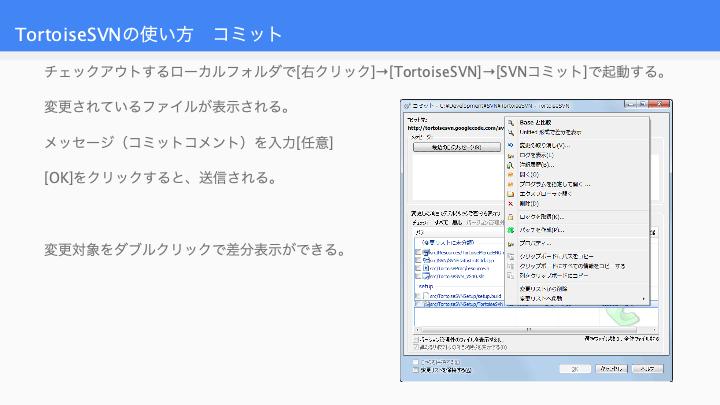The height and width of the screenshot is (405, 720).
Task: Click the open icon beside 開く(O)
Action: [x=511, y=174]
